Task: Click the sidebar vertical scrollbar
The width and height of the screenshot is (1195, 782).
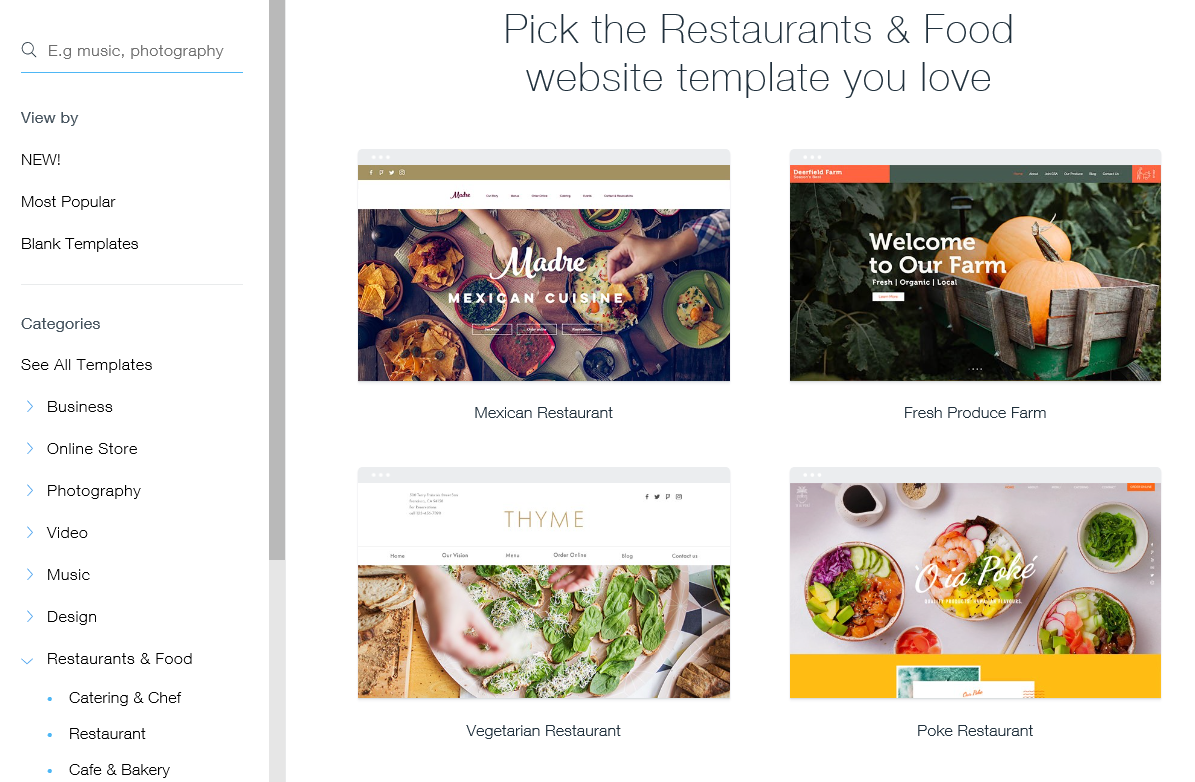Action: coord(277,280)
